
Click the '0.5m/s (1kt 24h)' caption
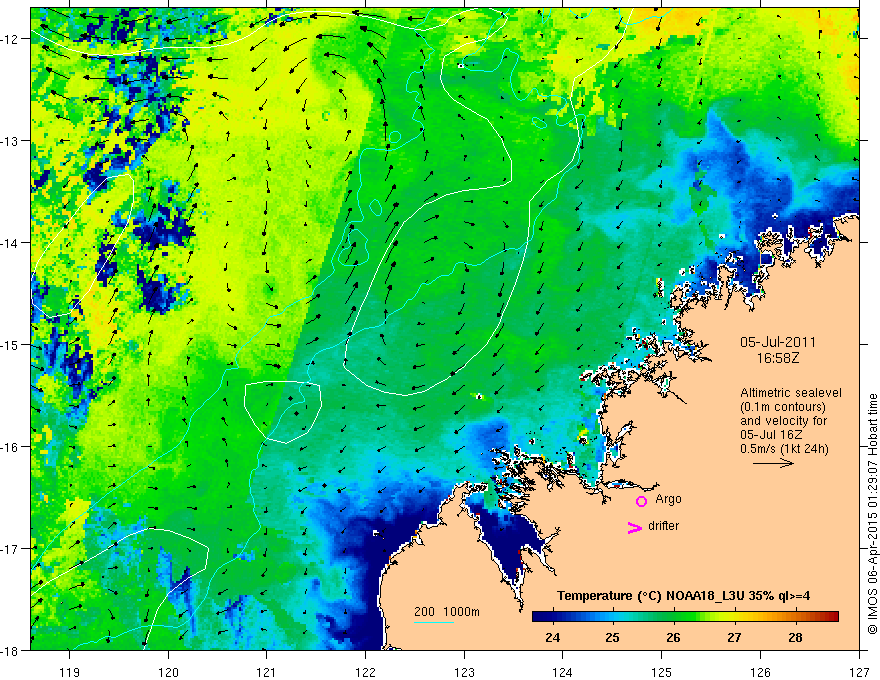(x=785, y=449)
